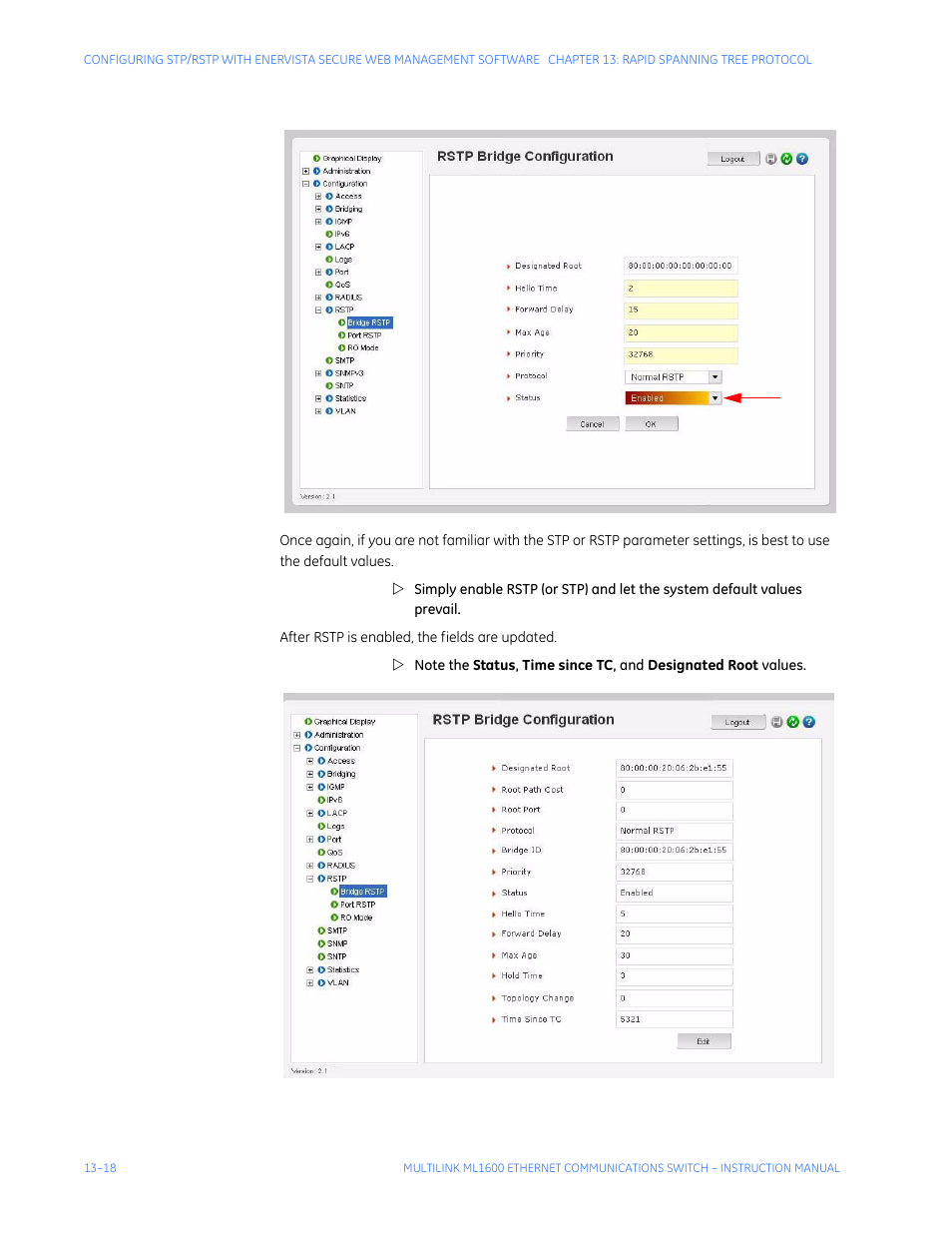Select Bridge RSTP in the upper screenshot tree
The height and width of the screenshot is (1233, 952).
(x=369, y=322)
